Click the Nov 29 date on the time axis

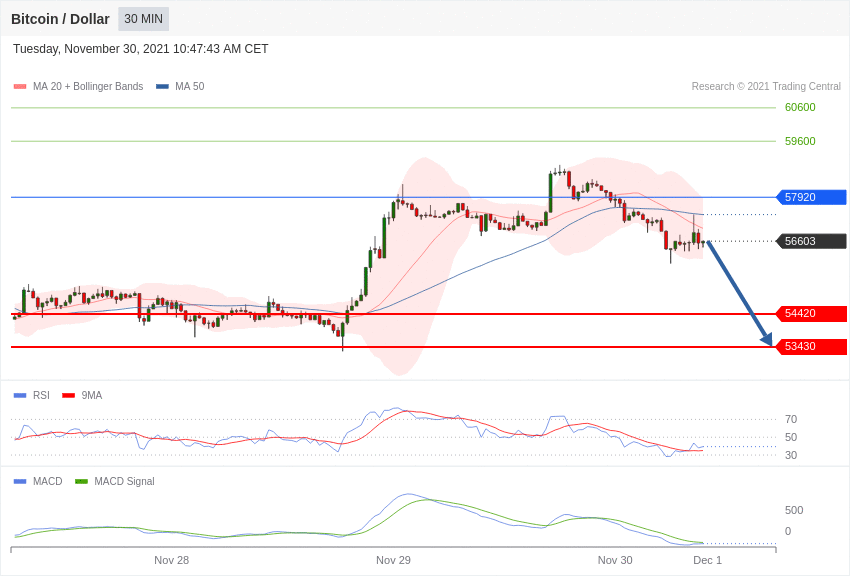(x=394, y=560)
